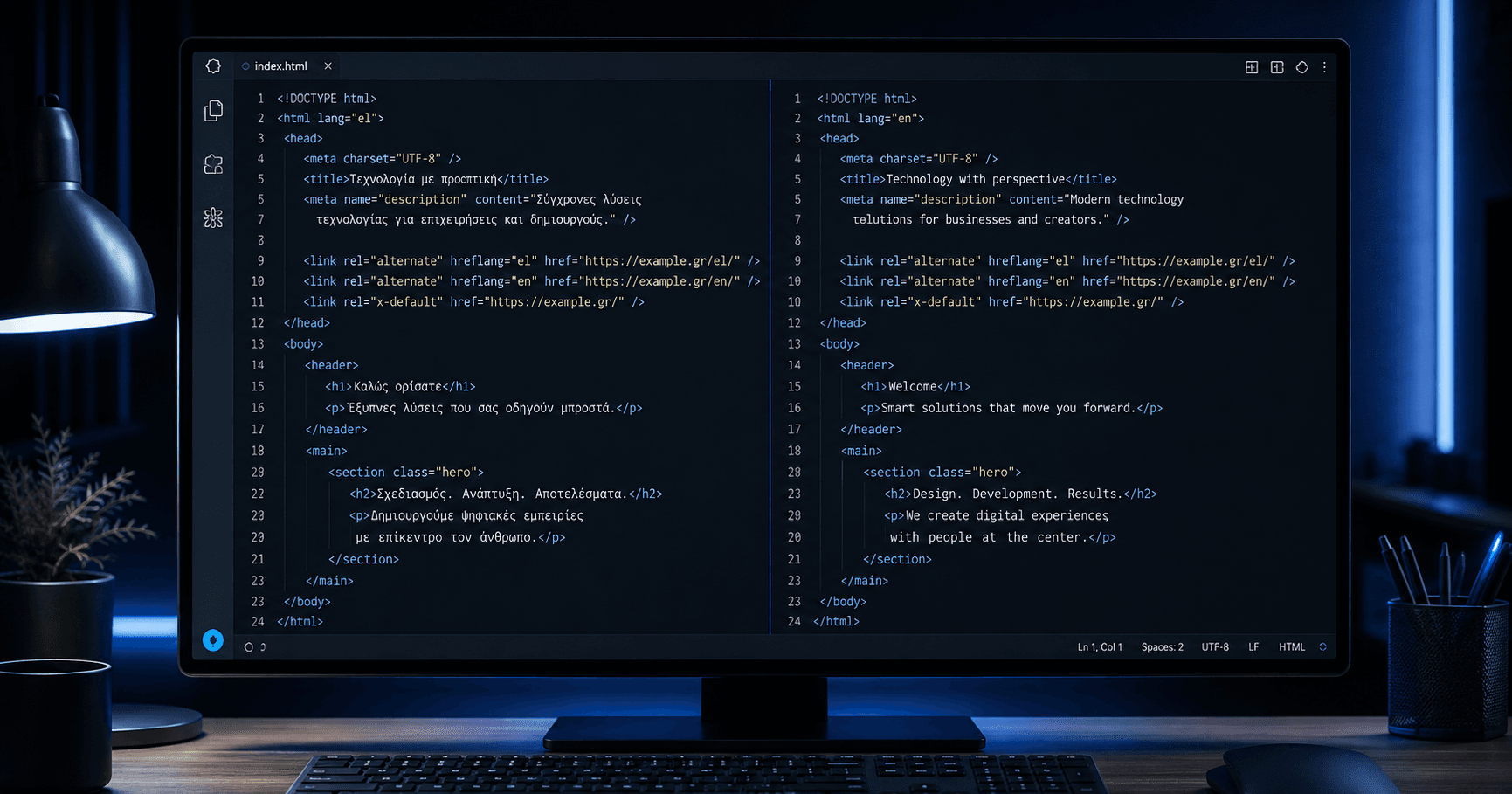Image resolution: width=1512 pixels, height=794 pixels.
Task: Click the octagon icon in top-right toolbar
Action: coord(1302,67)
